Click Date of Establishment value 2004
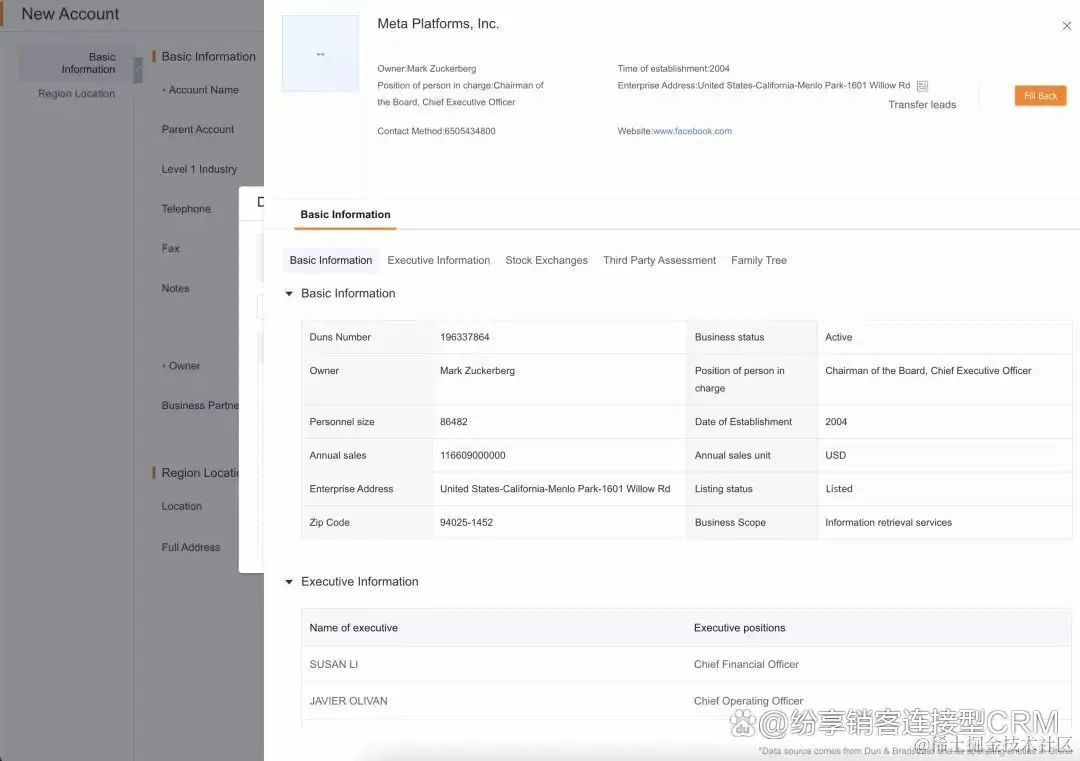 click(x=836, y=421)
